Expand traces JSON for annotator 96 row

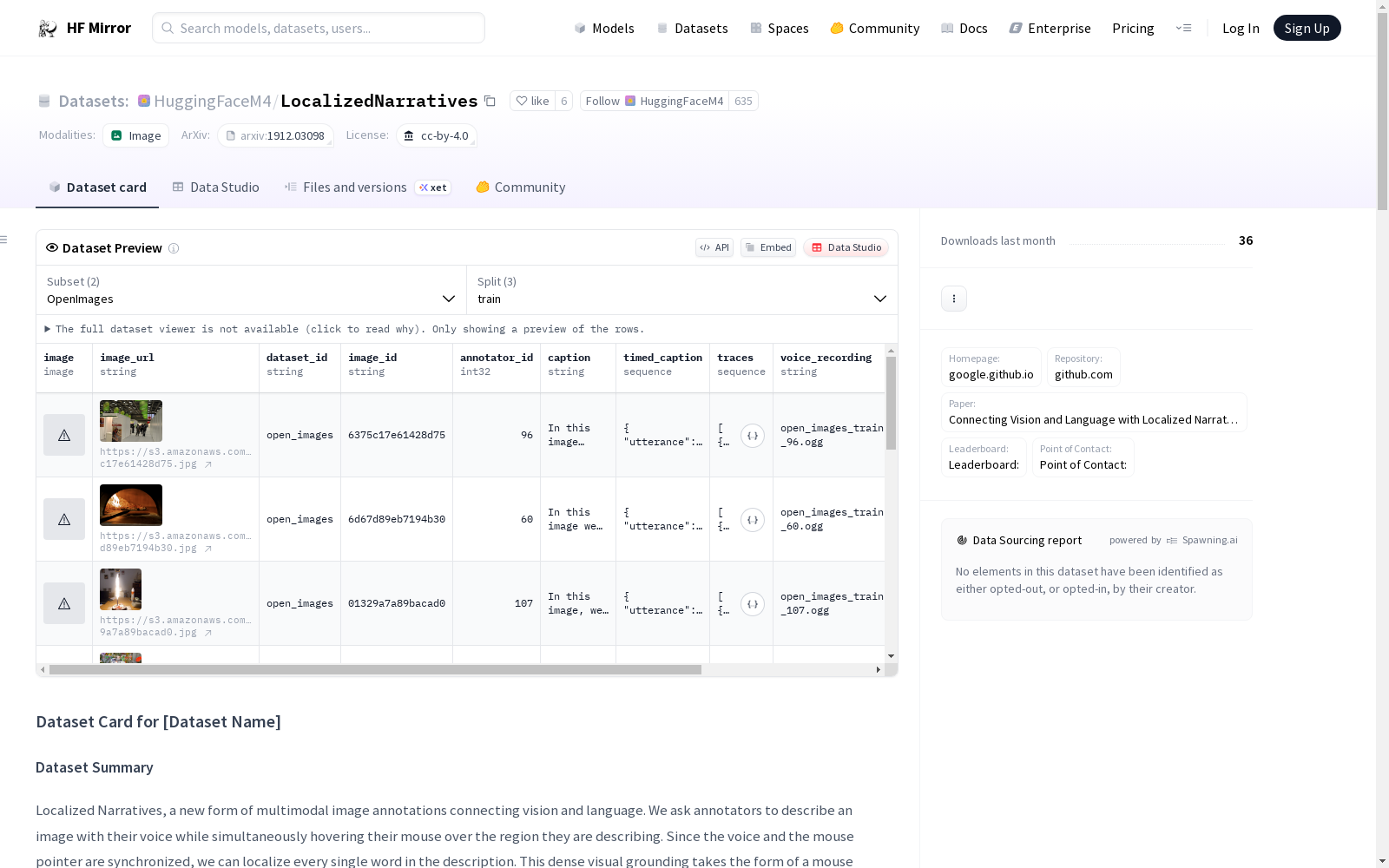pyautogui.click(x=753, y=436)
